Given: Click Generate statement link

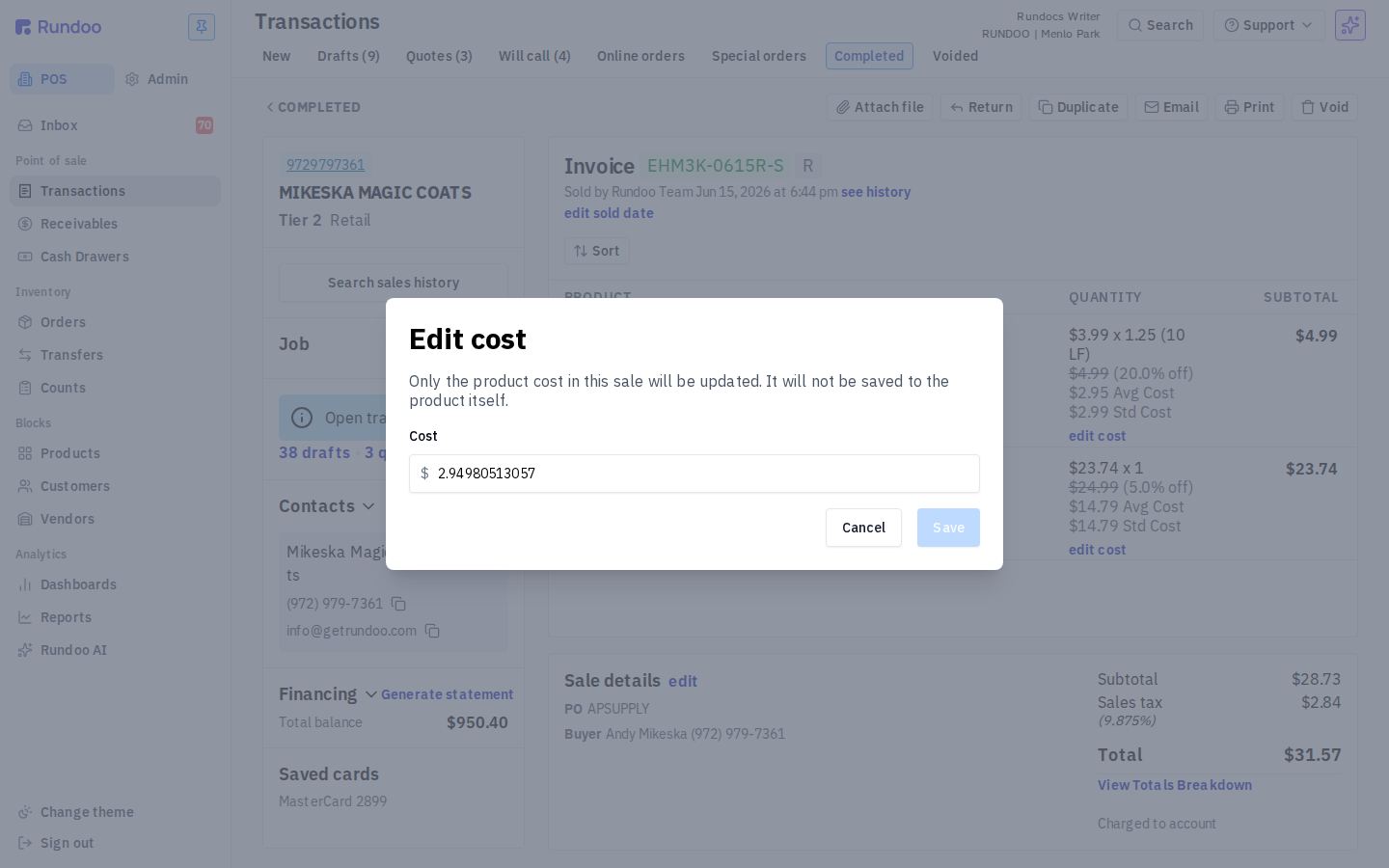Looking at the screenshot, I should [x=447, y=694].
